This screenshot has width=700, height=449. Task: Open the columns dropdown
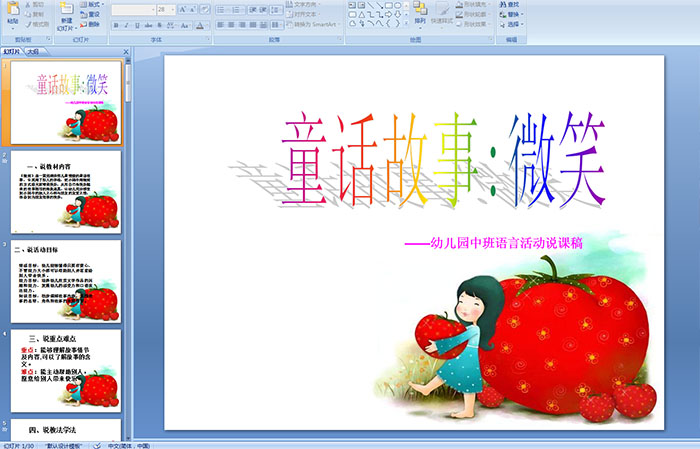coord(277,25)
